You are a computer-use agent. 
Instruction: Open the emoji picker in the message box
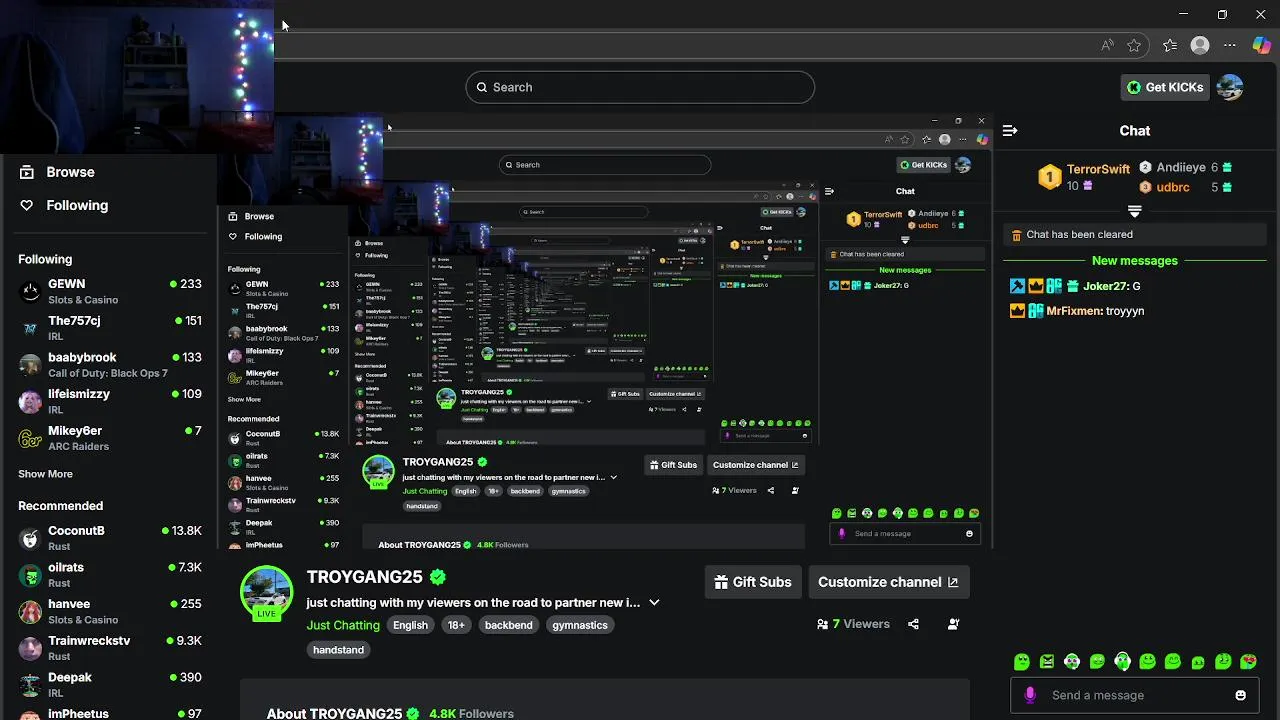(x=1241, y=695)
